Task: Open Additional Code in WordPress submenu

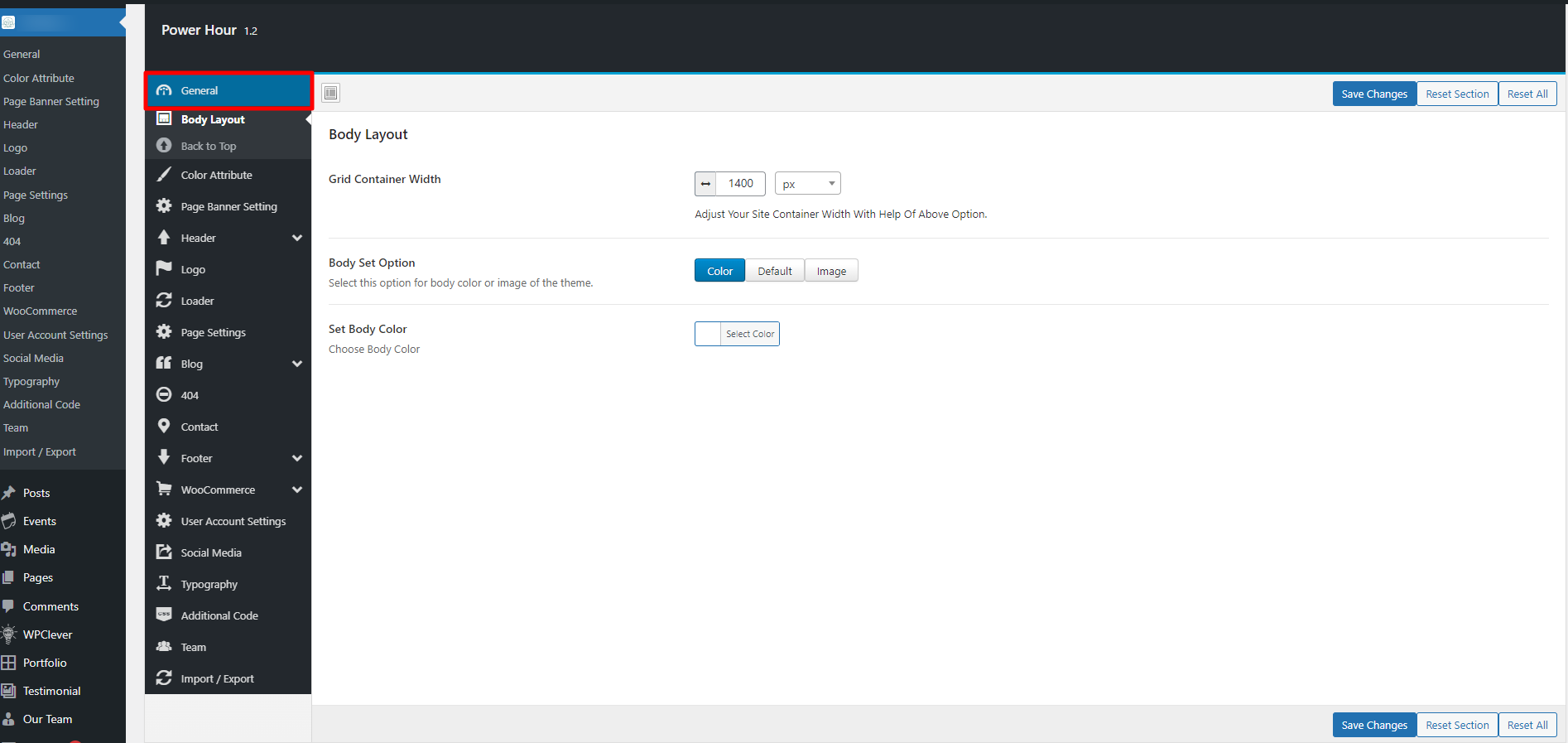Action: [x=41, y=404]
